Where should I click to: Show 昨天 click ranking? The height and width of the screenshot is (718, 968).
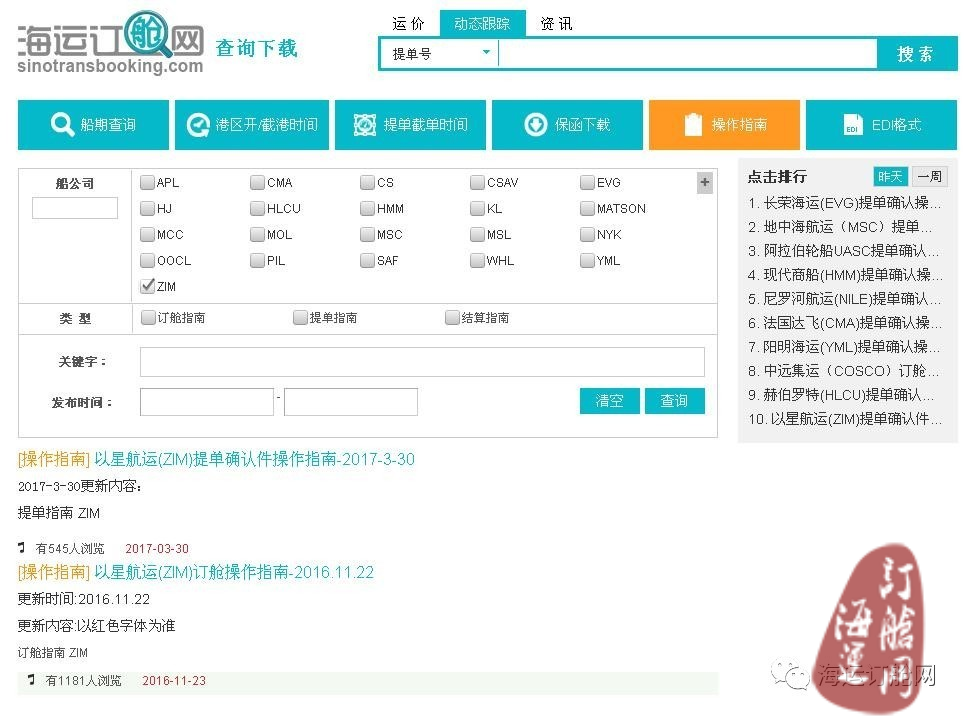coord(890,177)
